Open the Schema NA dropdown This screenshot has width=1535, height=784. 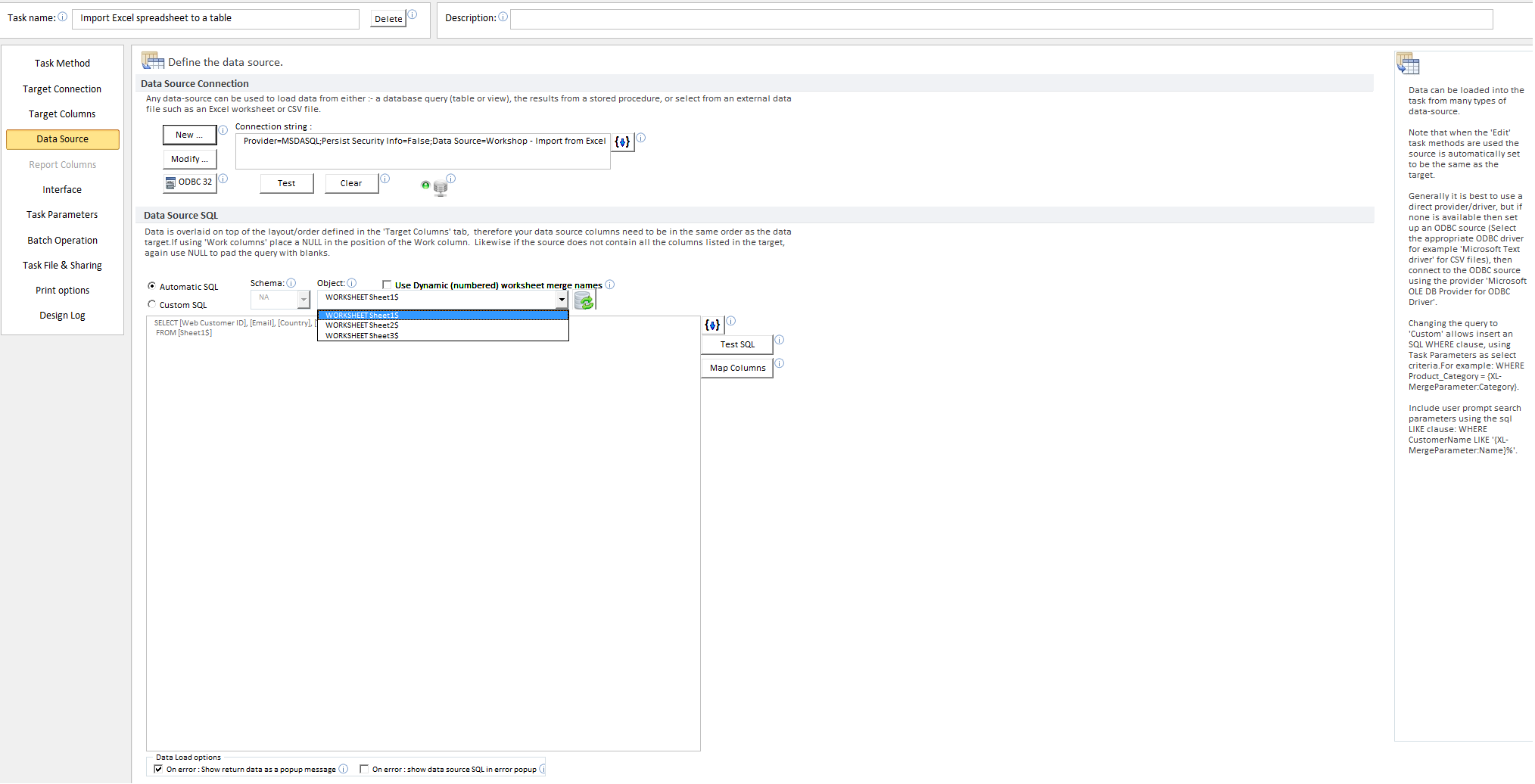point(304,300)
